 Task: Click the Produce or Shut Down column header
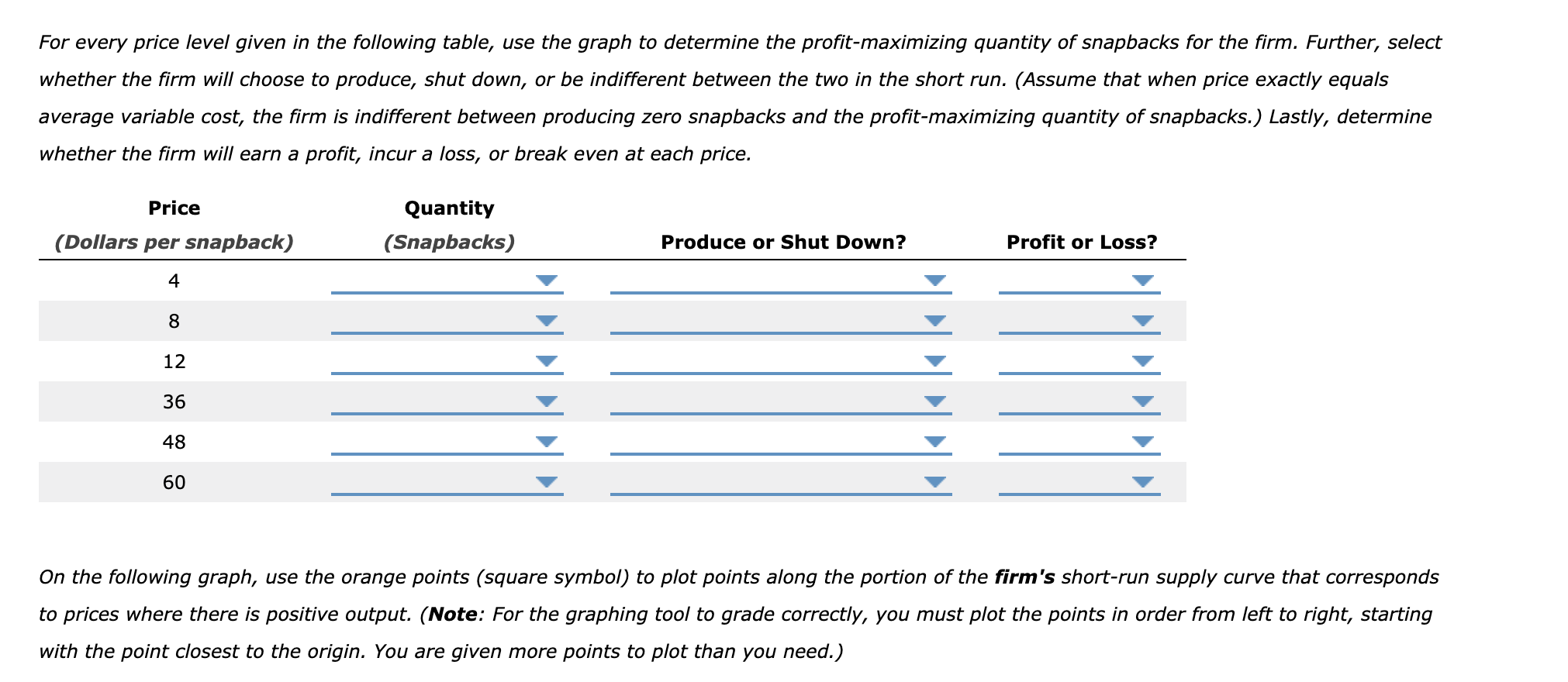(x=783, y=241)
